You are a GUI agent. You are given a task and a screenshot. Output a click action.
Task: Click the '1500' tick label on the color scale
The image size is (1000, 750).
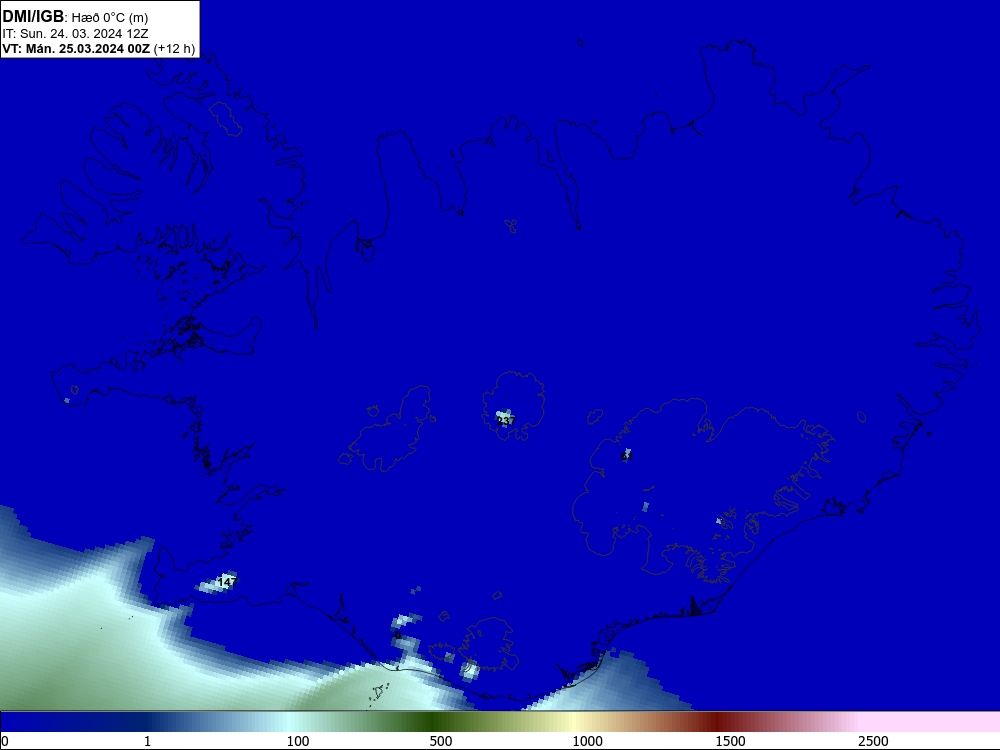[730, 741]
